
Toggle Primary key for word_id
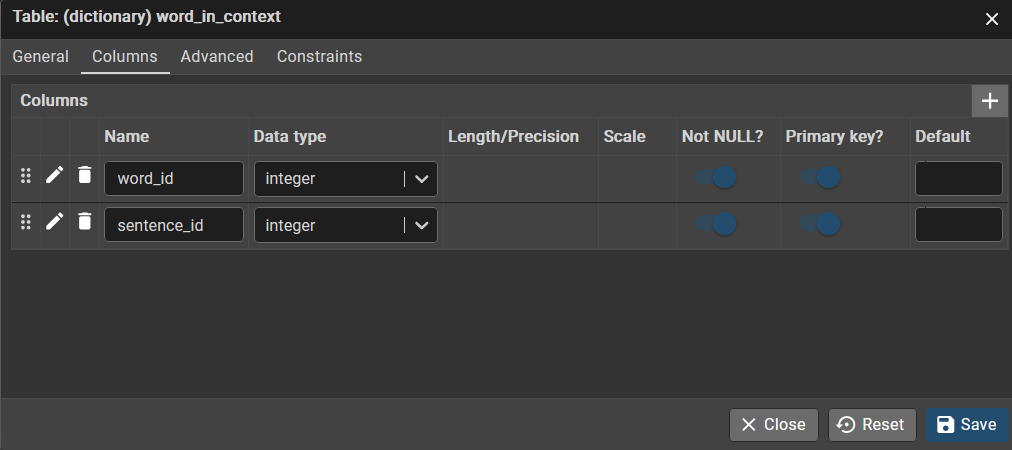click(x=819, y=177)
